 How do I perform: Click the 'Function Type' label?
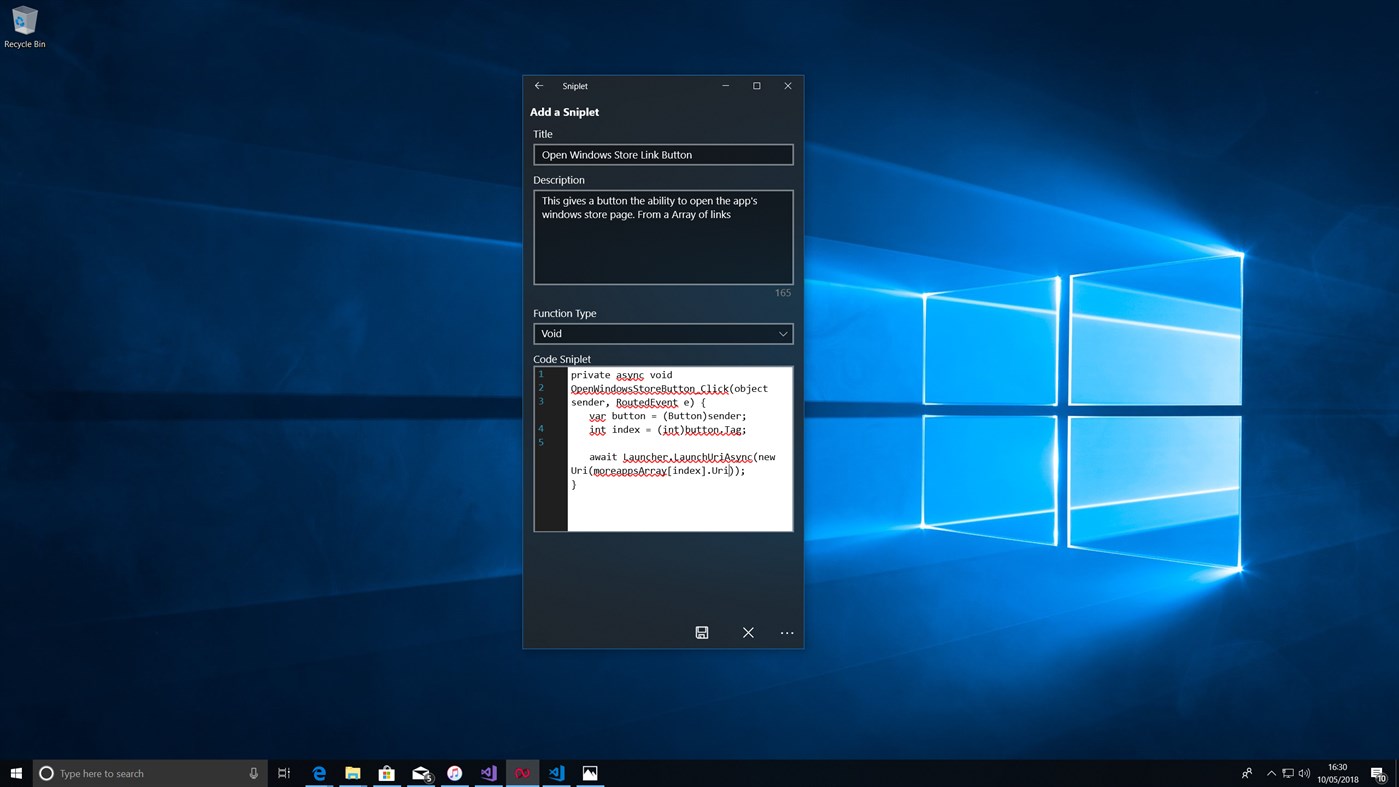[565, 313]
